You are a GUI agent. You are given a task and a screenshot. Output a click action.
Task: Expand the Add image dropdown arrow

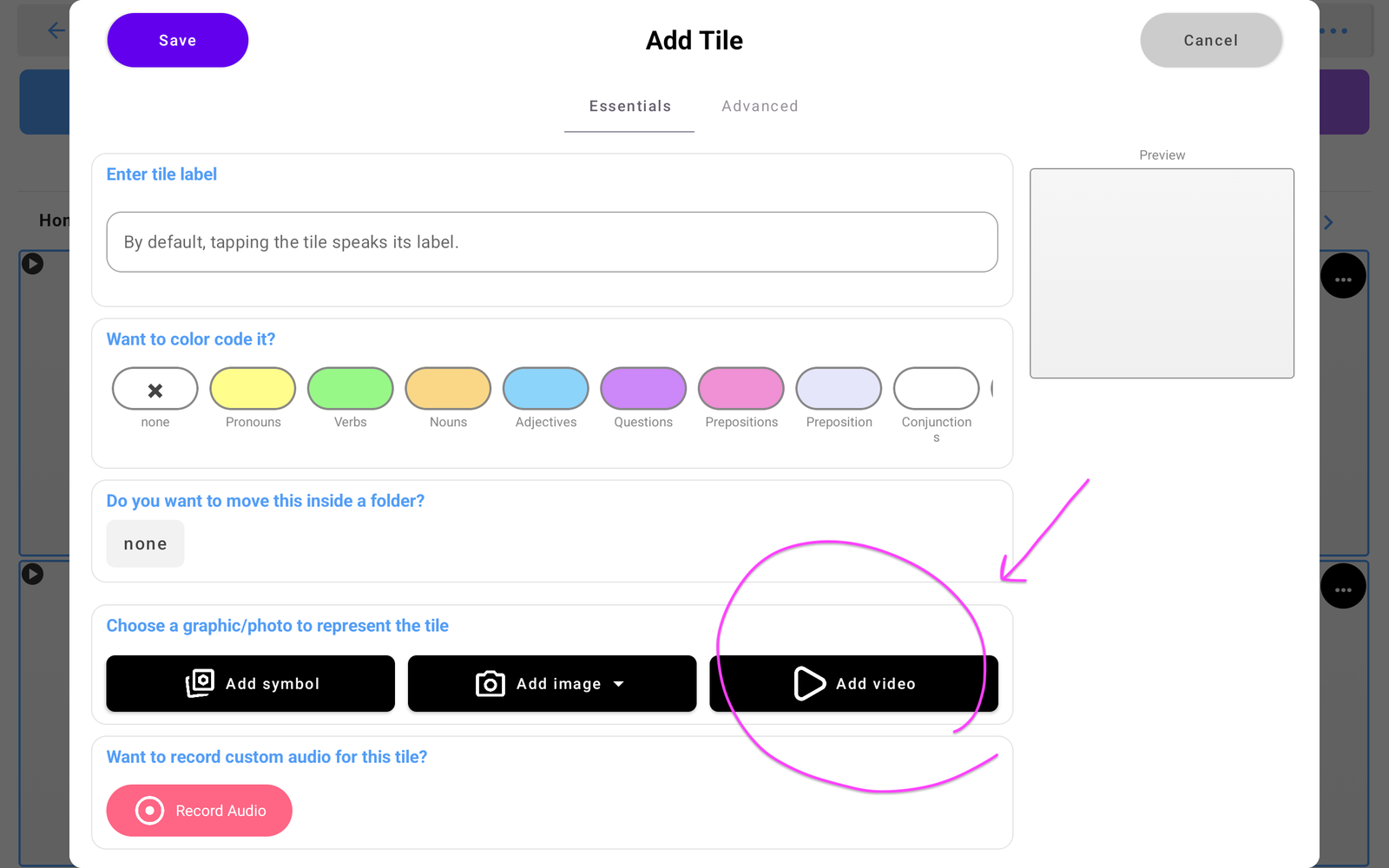pyautogui.click(x=619, y=684)
